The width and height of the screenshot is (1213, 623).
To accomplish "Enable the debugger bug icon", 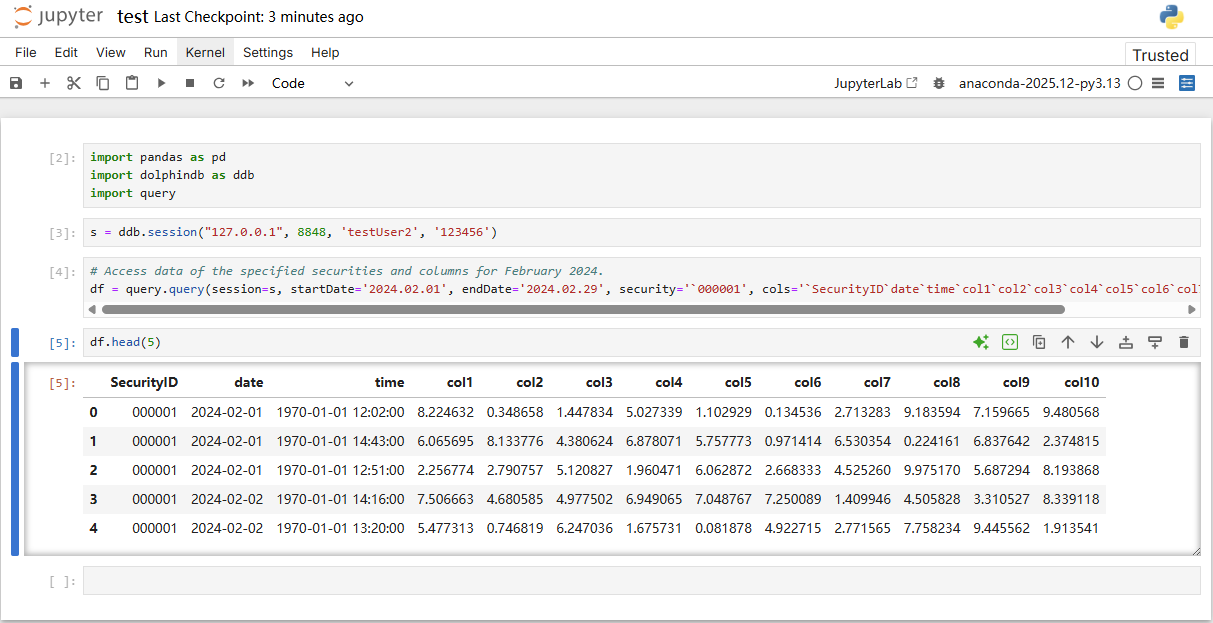I will click(938, 83).
